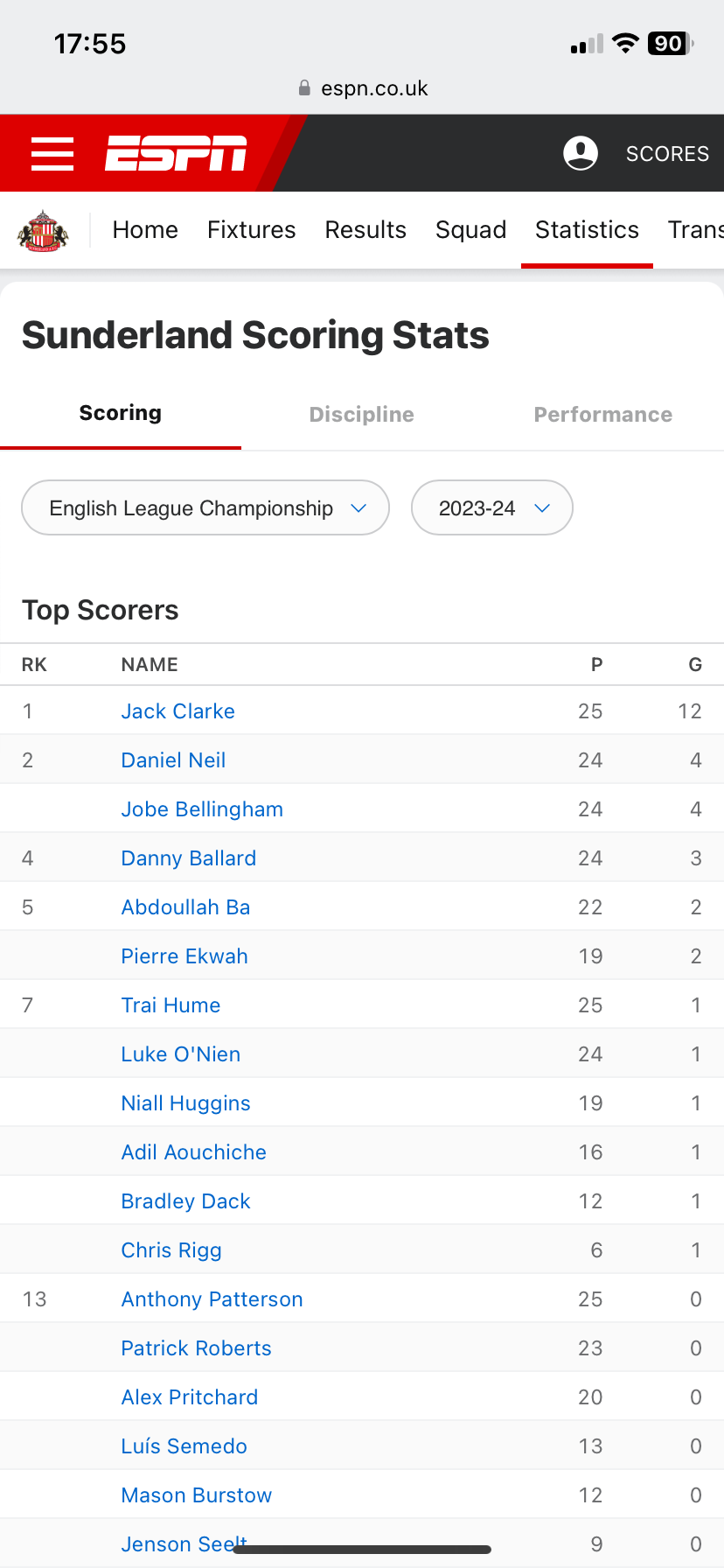Tap the Sunderland club crest
The height and width of the screenshot is (1568, 724).
43,231
